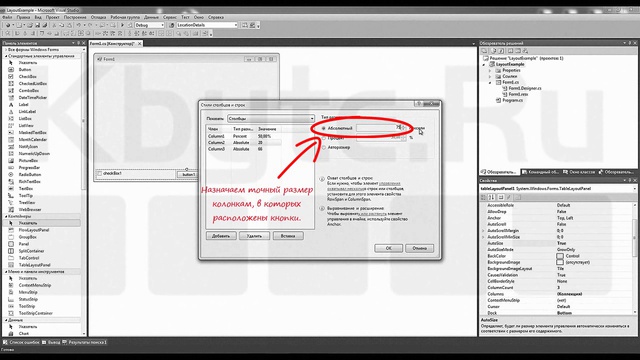Select MaskedTextBox in the toolbox

coord(33,132)
